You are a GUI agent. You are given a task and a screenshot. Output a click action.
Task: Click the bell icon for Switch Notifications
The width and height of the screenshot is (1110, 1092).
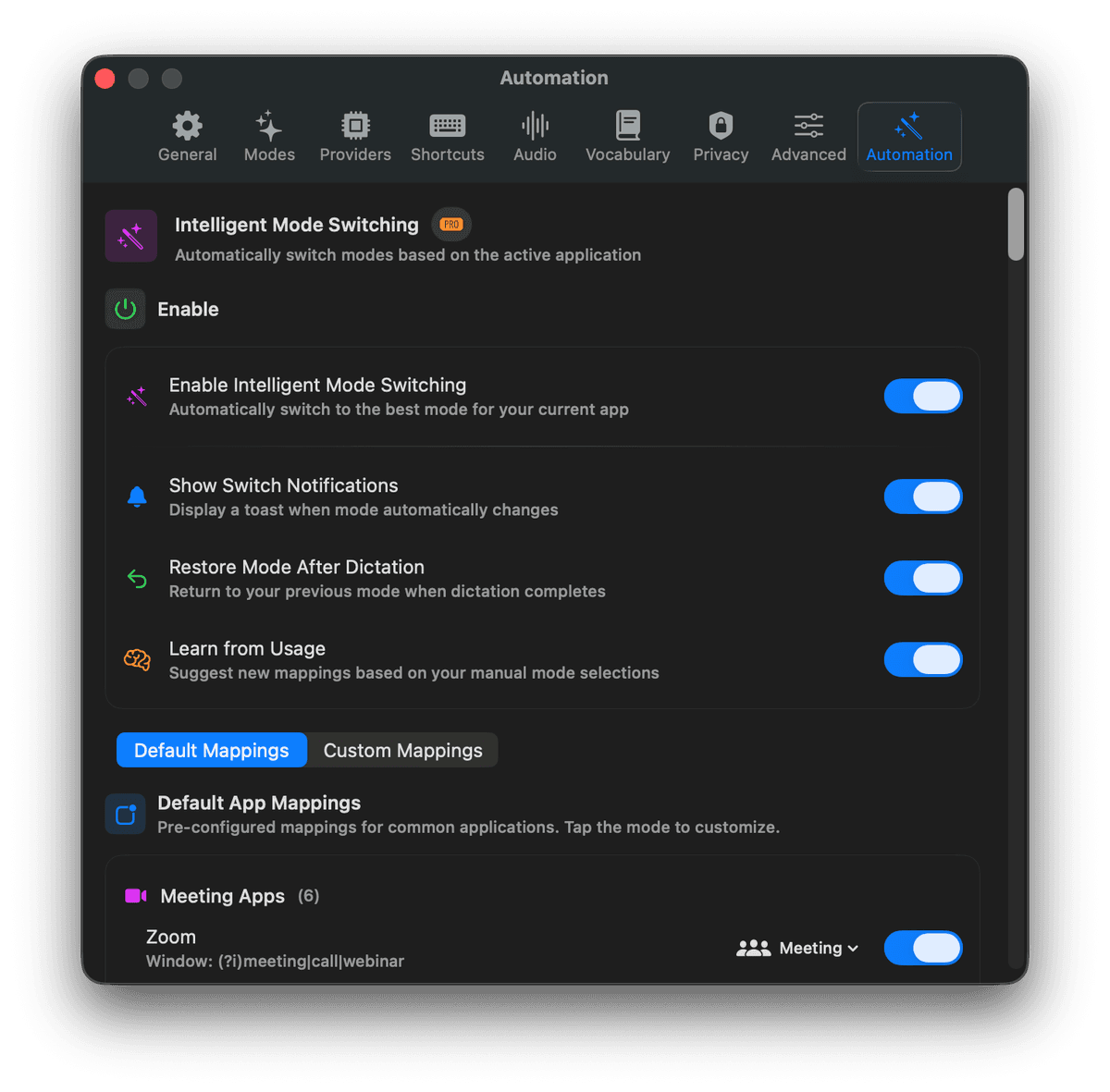tap(137, 497)
